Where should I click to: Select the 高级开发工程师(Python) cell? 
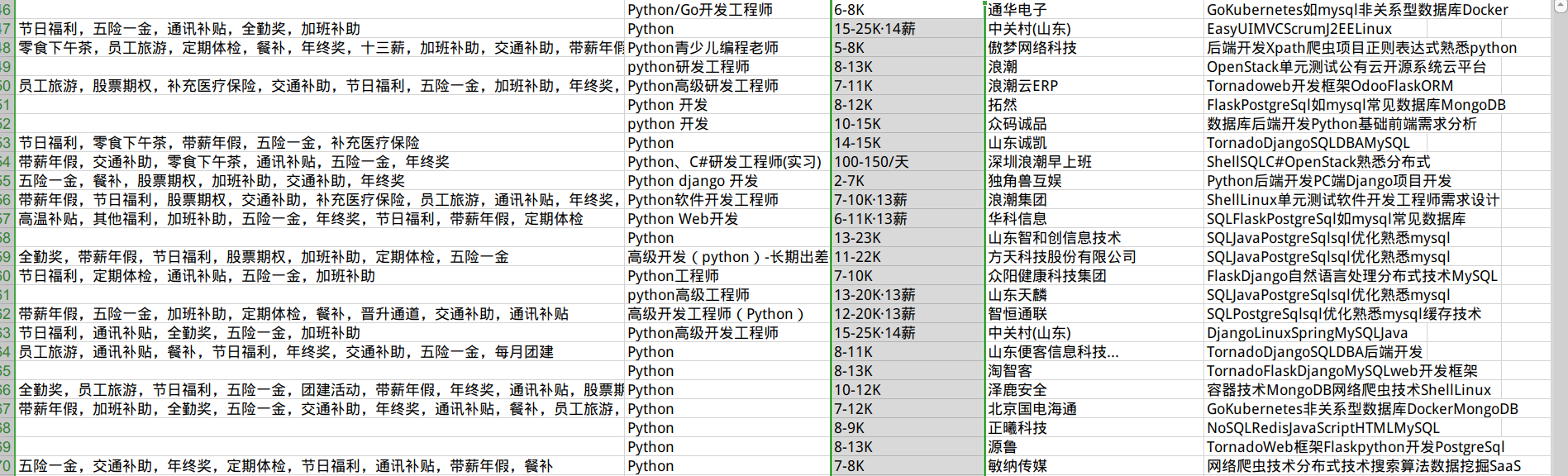coord(727,314)
